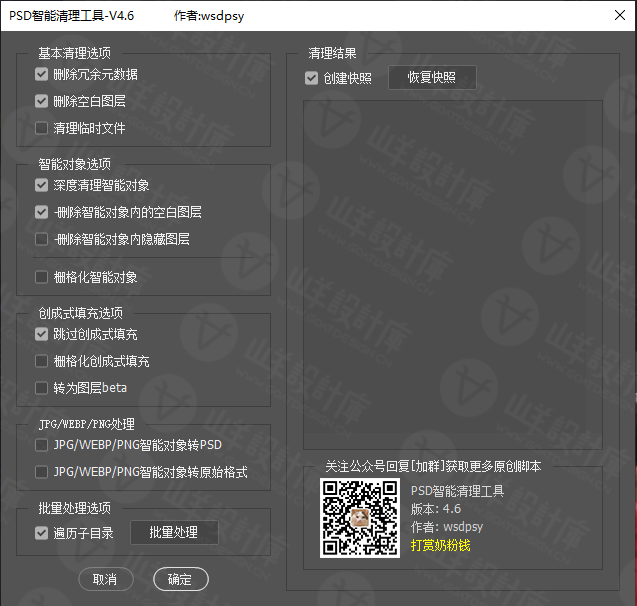Screen dimensions: 637x606
Task: Uncheck 创建快照 checkbox
Action: pyautogui.click(x=312, y=78)
